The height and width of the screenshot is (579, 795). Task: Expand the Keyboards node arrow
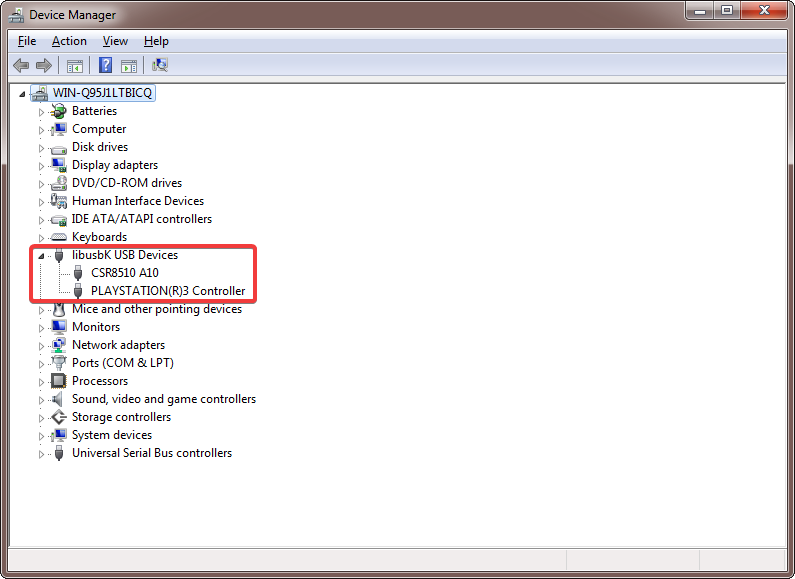[41, 238]
